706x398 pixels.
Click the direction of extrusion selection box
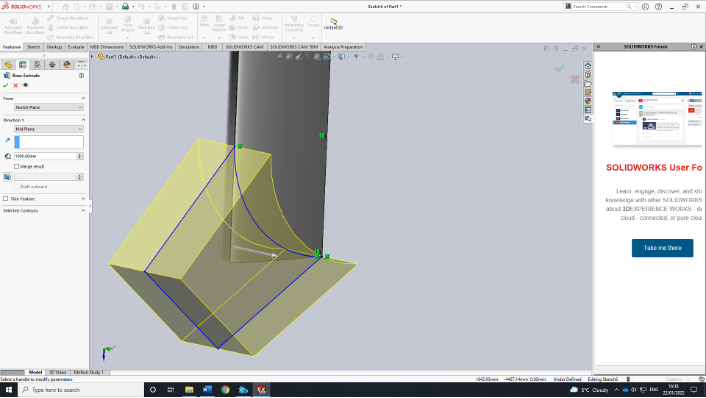click(x=49, y=142)
